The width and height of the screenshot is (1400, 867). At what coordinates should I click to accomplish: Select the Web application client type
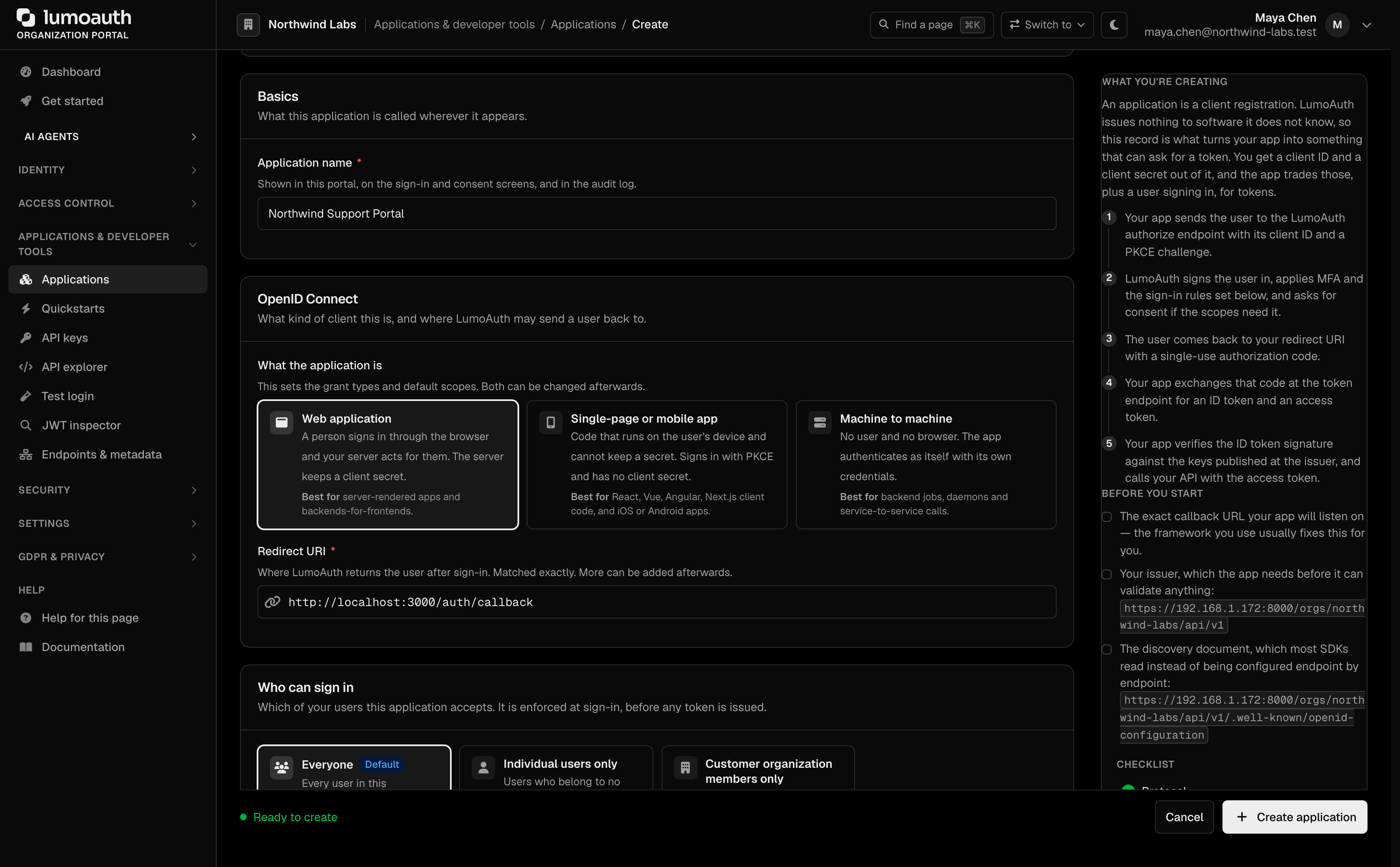(x=388, y=464)
